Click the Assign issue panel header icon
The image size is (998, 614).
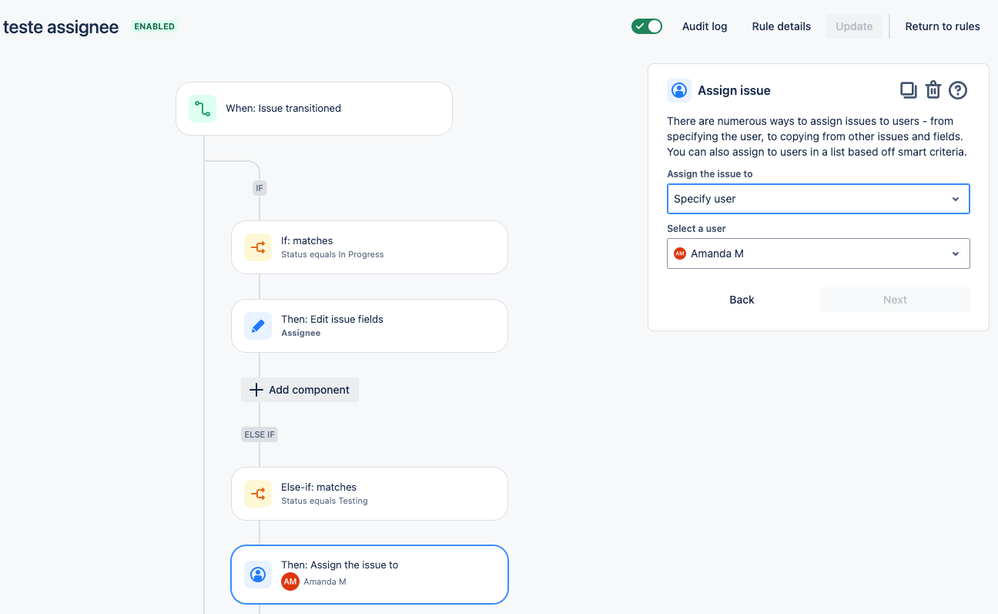click(x=679, y=90)
